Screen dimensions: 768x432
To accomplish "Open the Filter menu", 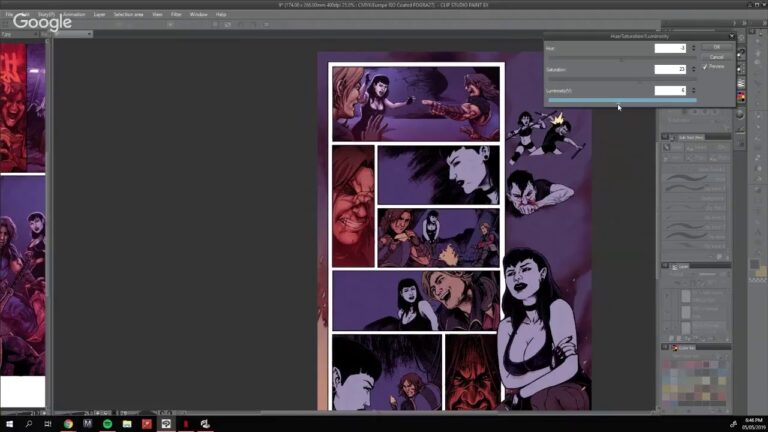I will coord(176,15).
